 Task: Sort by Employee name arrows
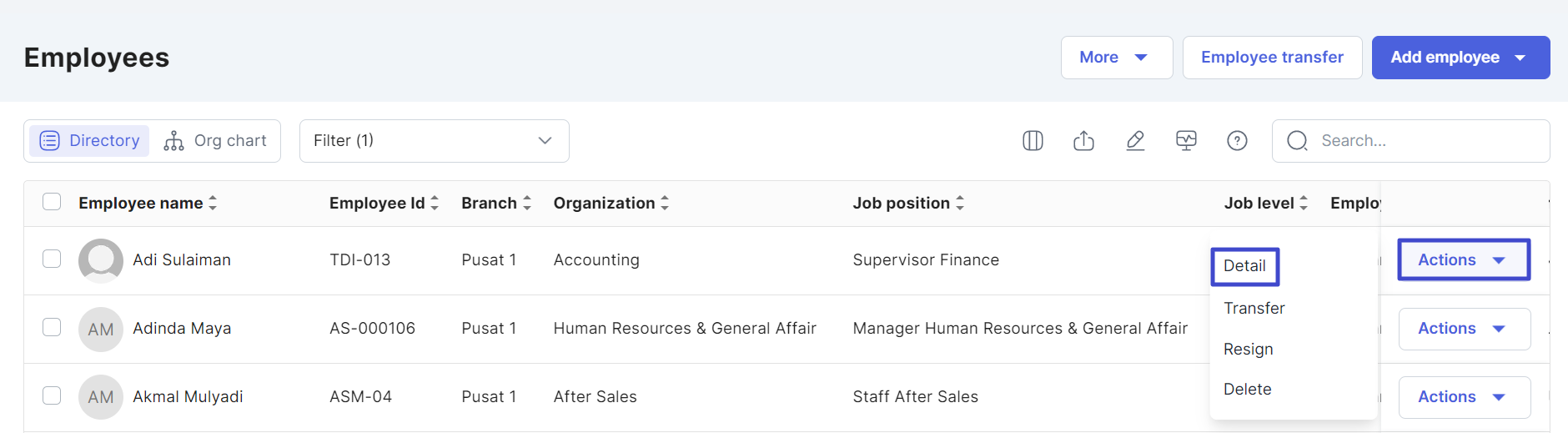pyautogui.click(x=213, y=203)
